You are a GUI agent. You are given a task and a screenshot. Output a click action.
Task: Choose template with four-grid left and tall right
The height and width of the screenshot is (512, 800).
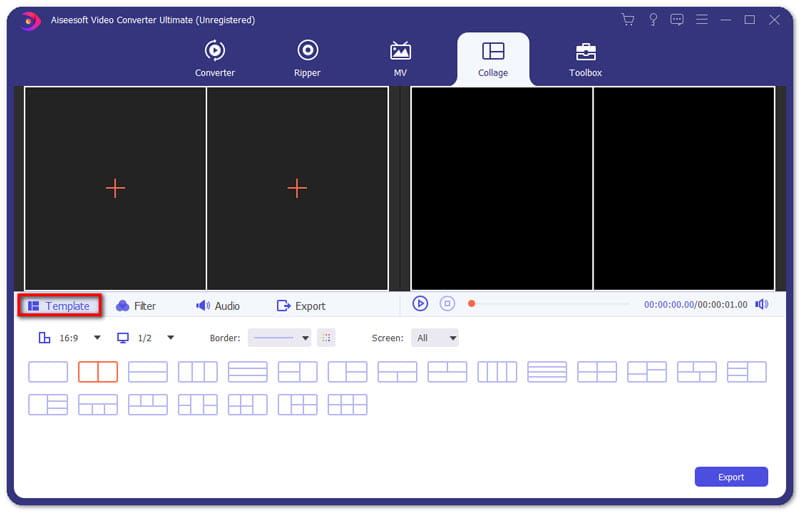[x=248, y=405]
